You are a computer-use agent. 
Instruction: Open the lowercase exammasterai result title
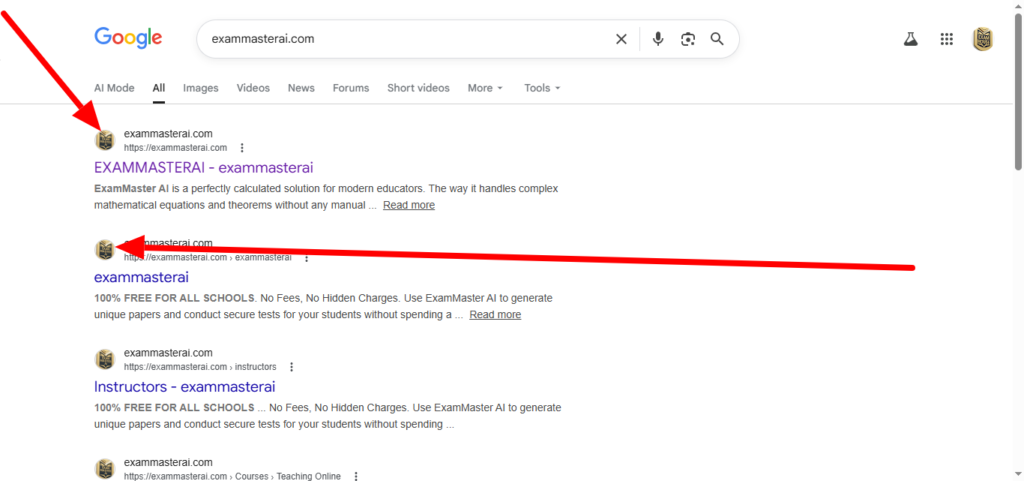tap(142, 277)
